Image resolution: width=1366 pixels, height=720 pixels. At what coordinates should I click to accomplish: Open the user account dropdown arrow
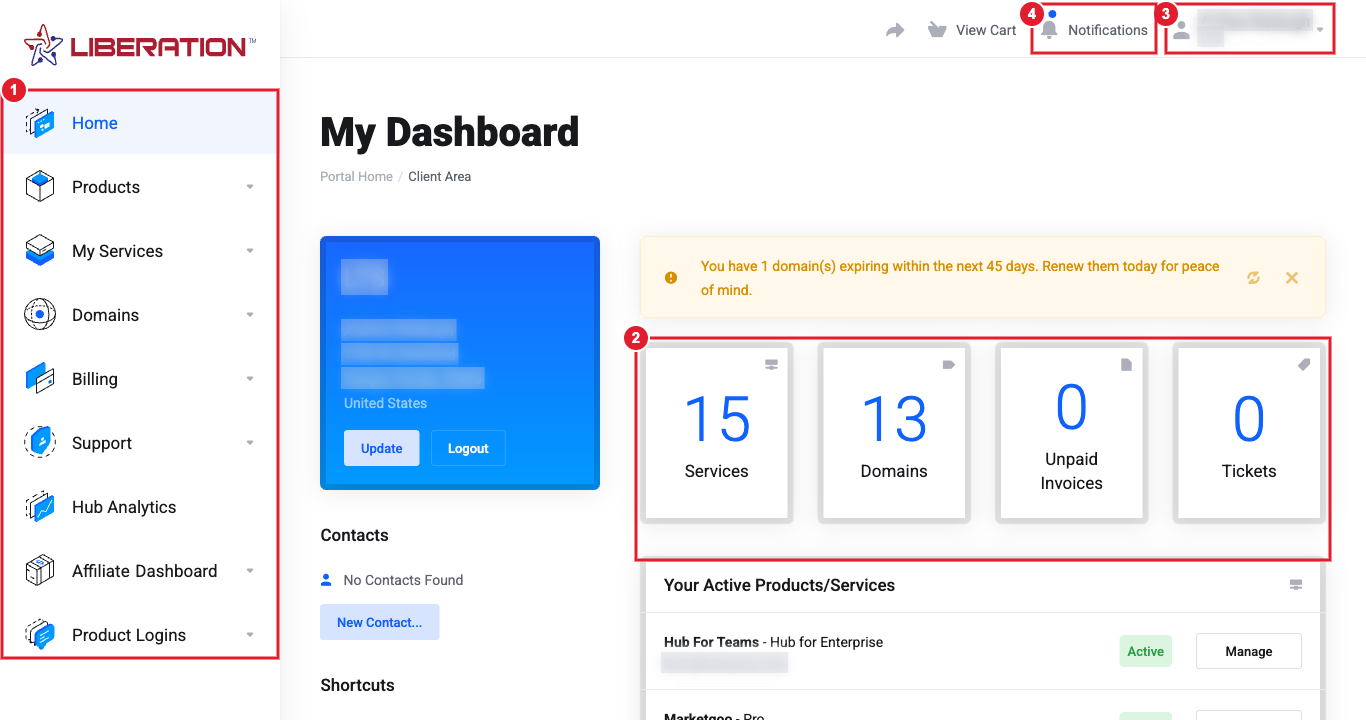[1320, 31]
